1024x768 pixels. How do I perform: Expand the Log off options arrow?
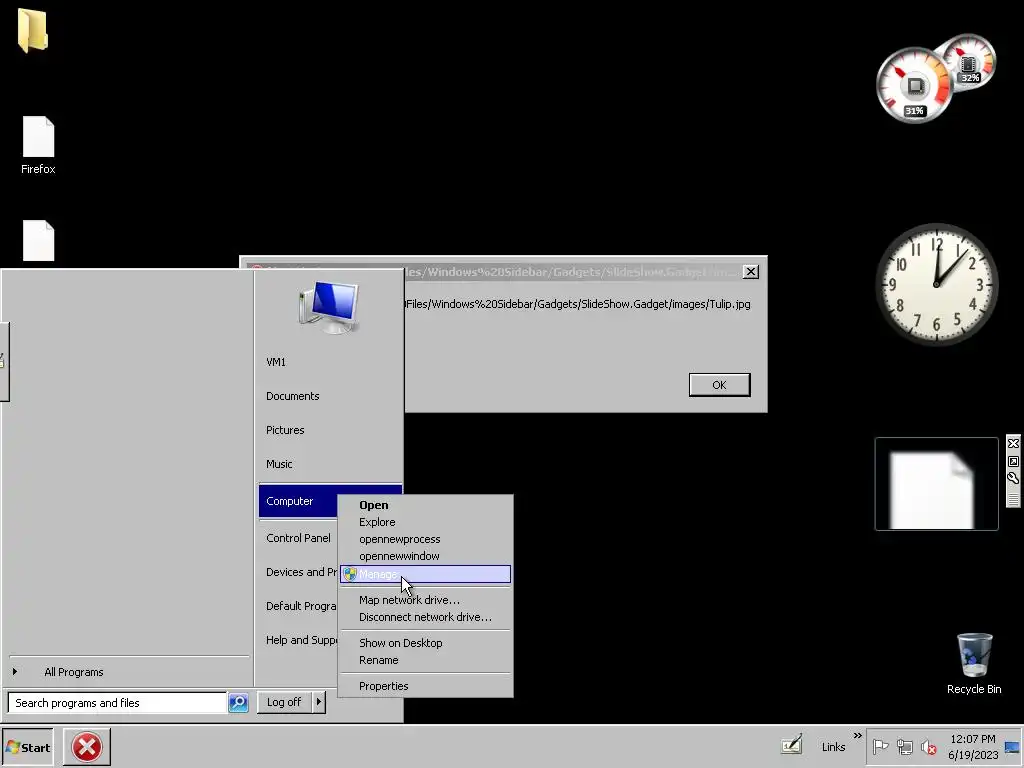(x=319, y=702)
